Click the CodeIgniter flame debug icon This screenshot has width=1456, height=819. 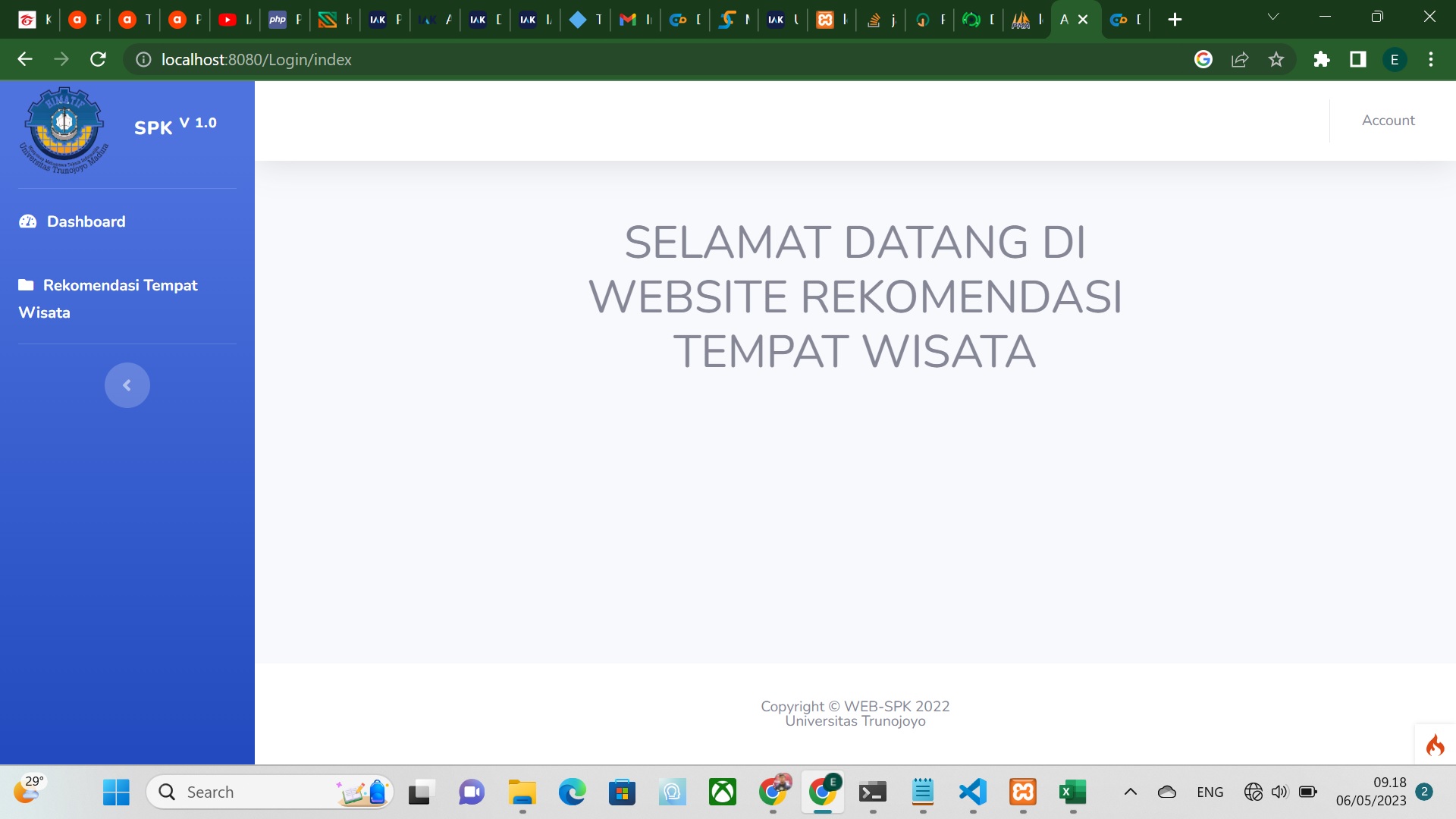coord(1435,745)
